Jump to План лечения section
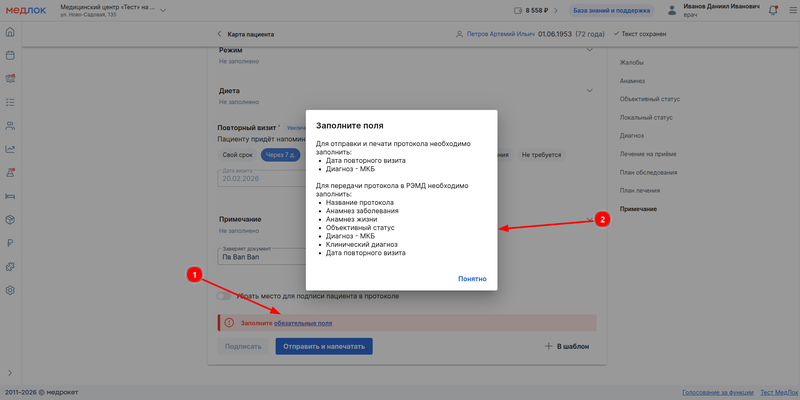The width and height of the screenshot is (800, 400). tap(640, 190)
